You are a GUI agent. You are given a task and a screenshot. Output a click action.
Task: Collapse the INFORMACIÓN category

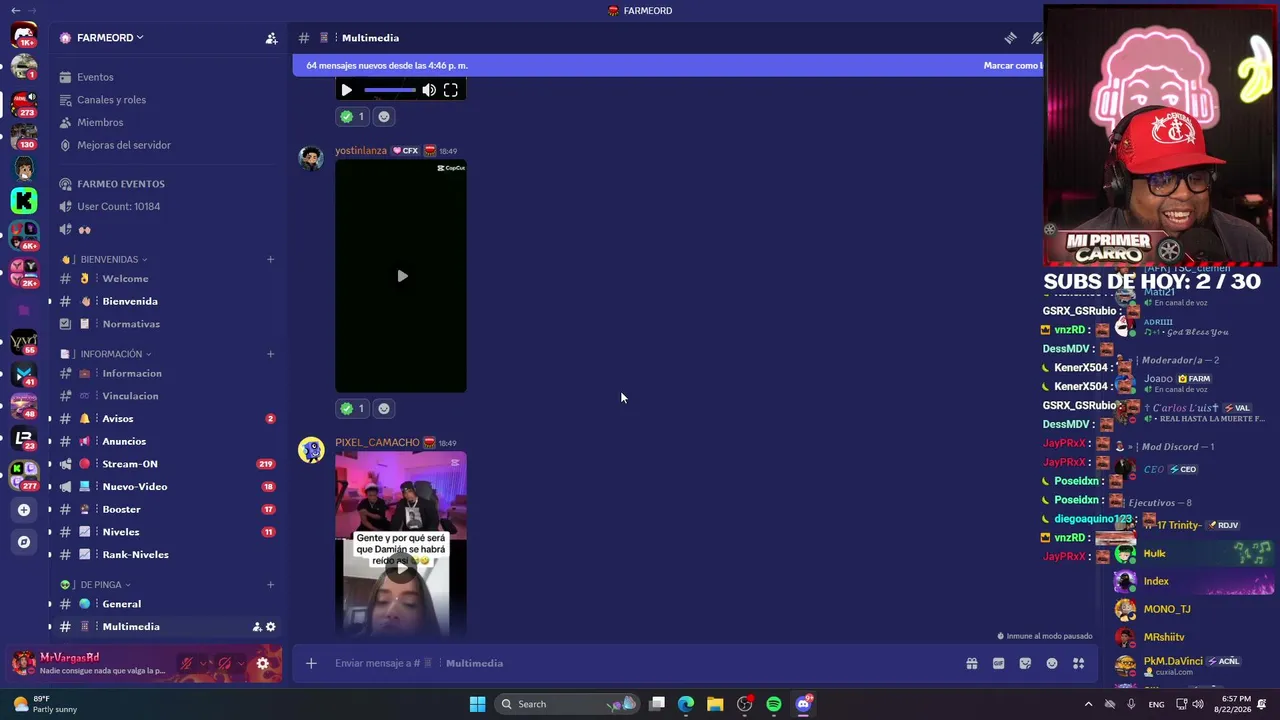point(116,354)
